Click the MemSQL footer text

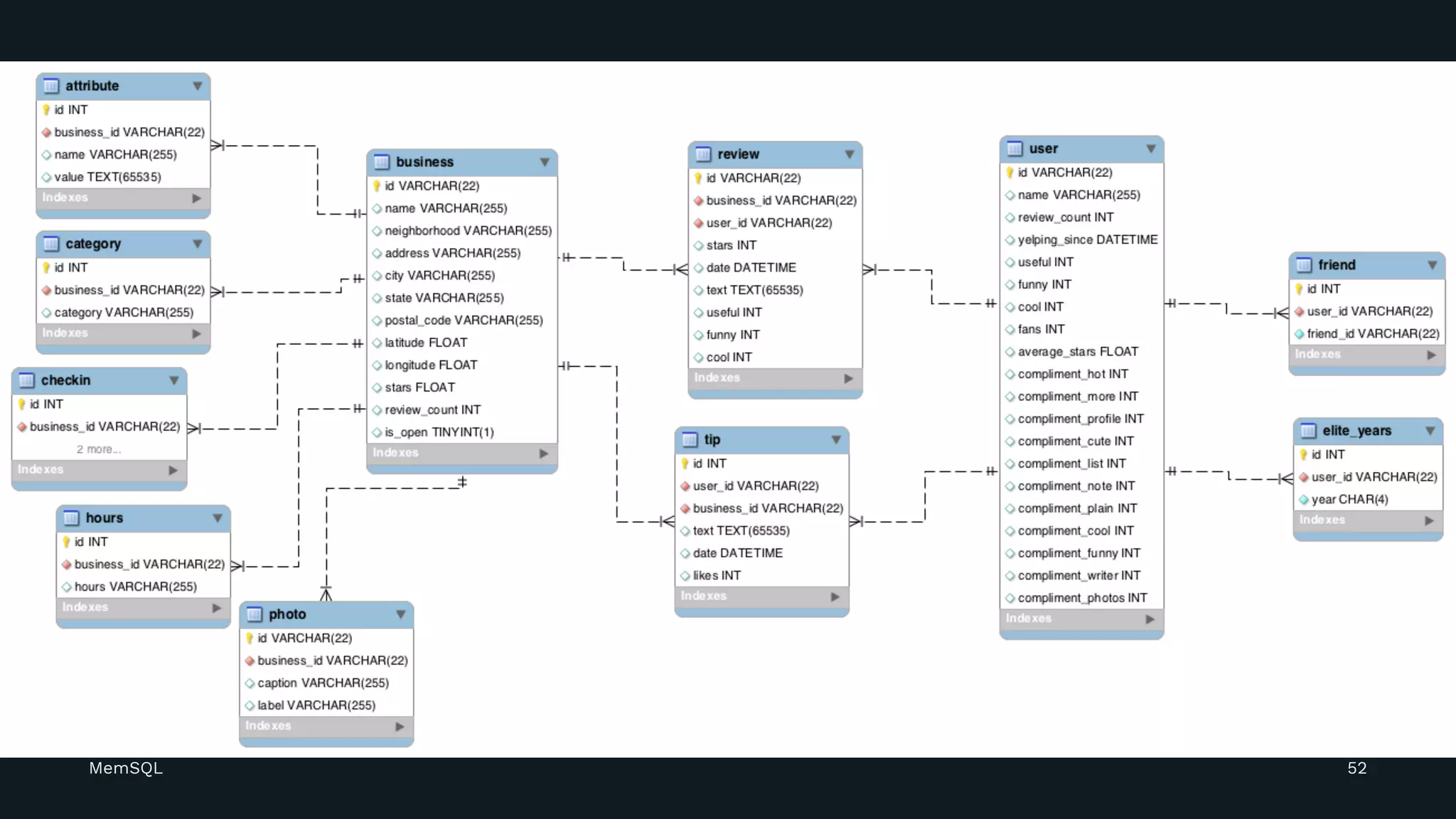tap(126, 768)
